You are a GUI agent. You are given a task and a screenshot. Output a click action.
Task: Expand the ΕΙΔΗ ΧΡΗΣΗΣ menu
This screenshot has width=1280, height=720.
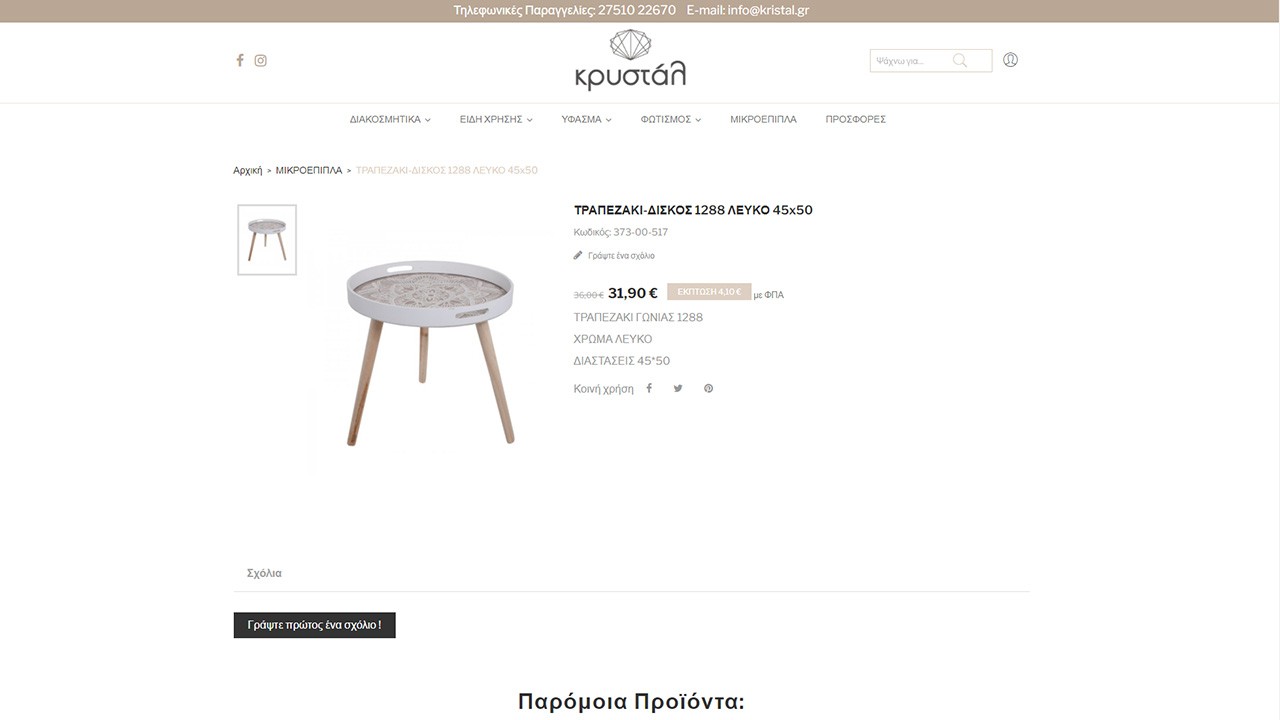point(496,119)
